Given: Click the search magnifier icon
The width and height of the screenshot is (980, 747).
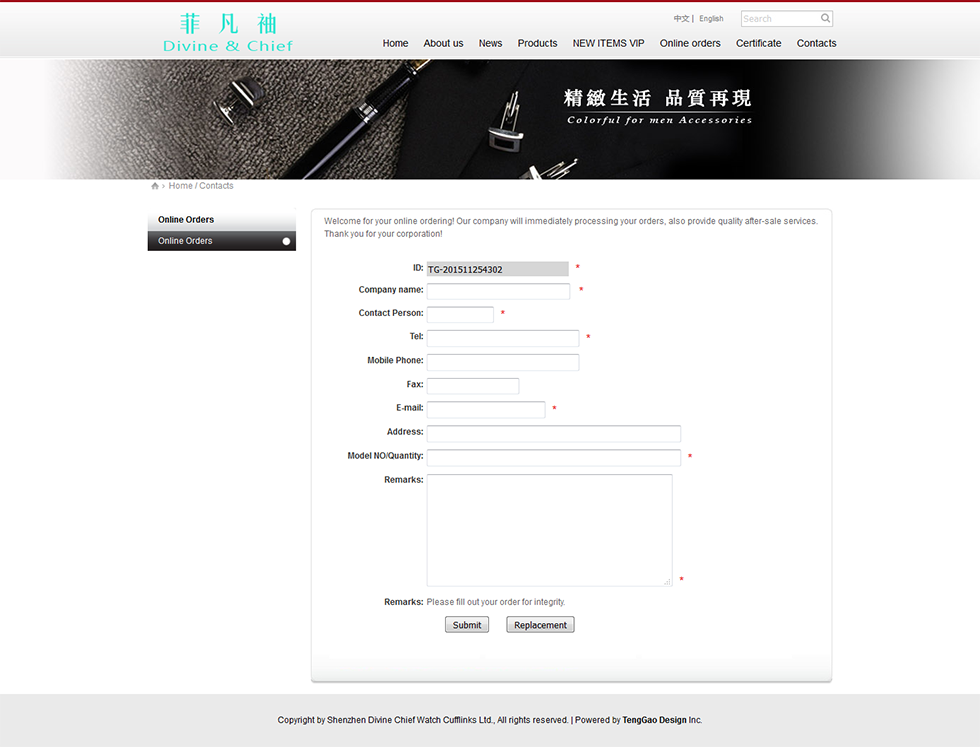Looking at the screenshot, I should click(x=825, y=18).
